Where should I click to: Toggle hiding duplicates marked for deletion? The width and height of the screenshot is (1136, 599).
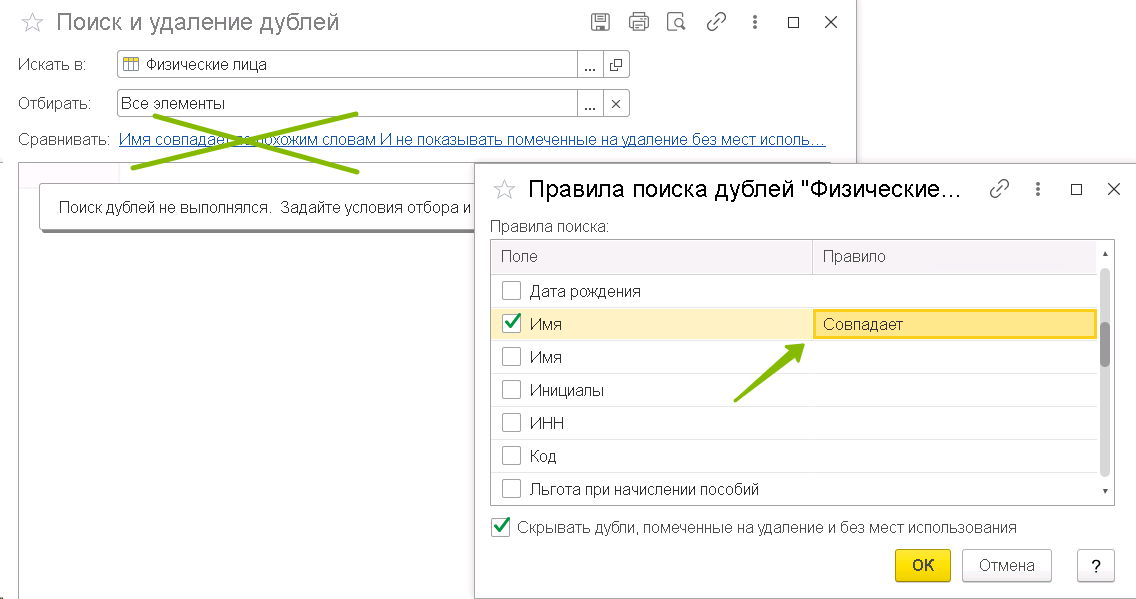pyautogui.click(x=501, y=527)
